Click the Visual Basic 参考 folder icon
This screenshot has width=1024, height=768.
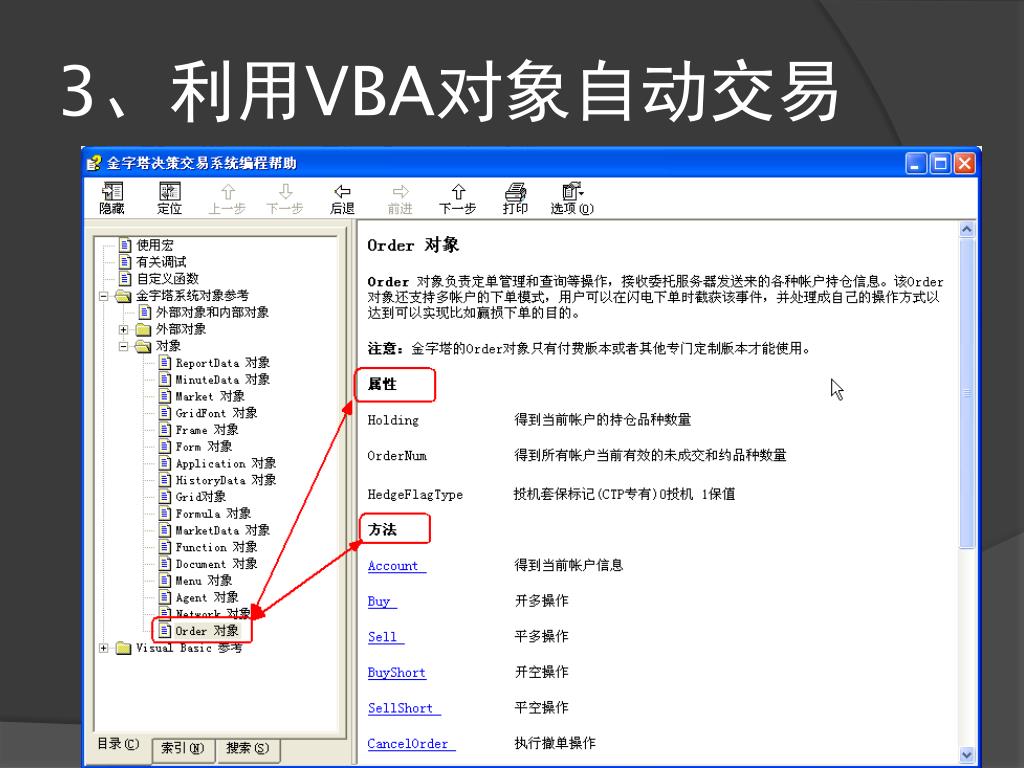click(123, 648)
